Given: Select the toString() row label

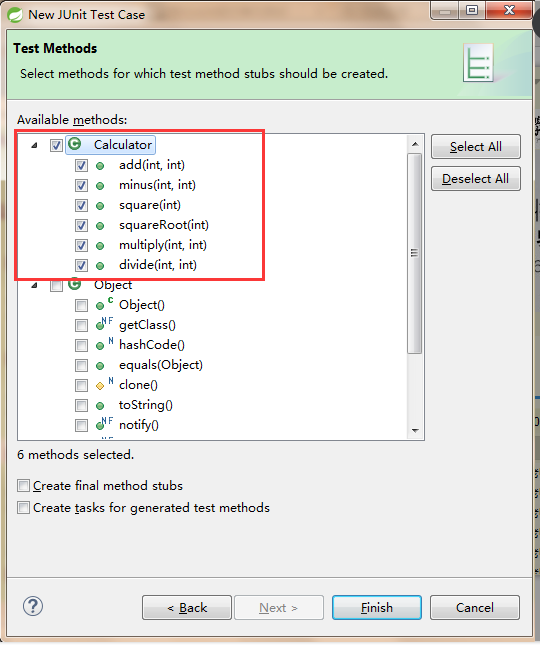Looking at the screenshot, I should click(x=146, y=405).
